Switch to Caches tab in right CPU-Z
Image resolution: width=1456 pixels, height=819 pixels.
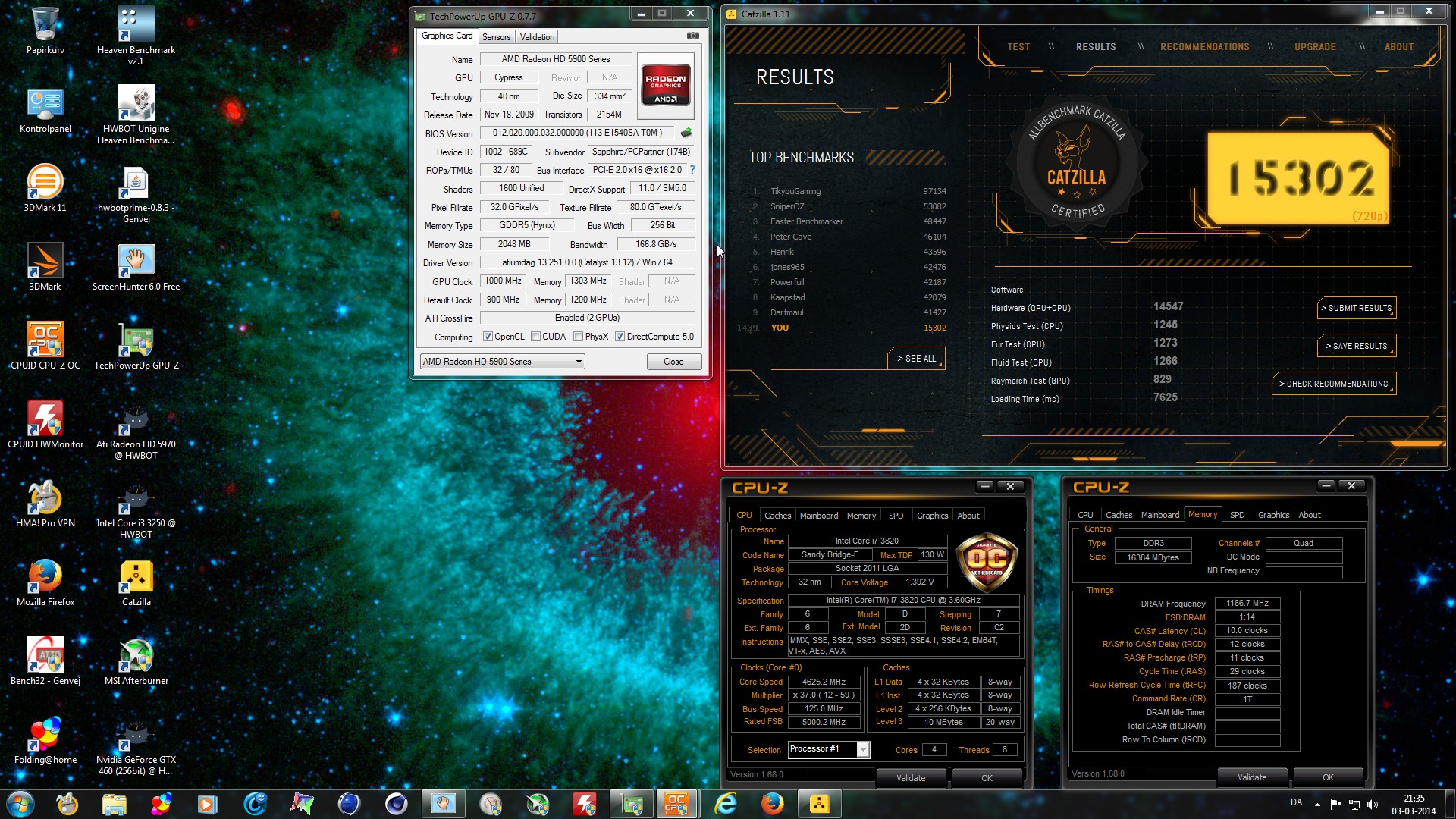[x=1119, y=515]
